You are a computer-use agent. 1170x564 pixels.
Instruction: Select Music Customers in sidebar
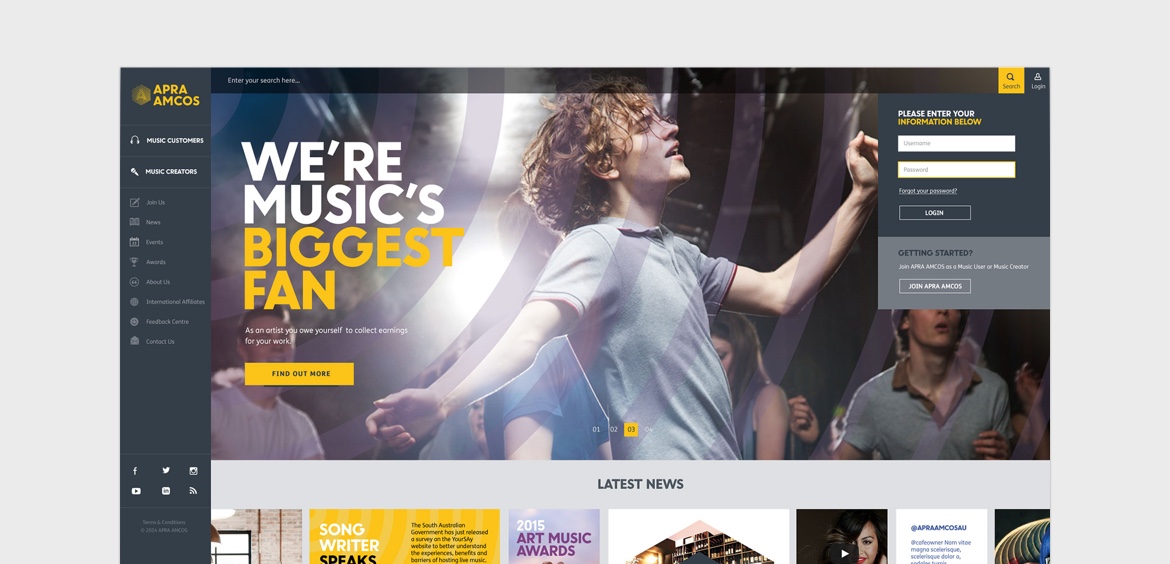pyautogui.click(x=166, y=140)
